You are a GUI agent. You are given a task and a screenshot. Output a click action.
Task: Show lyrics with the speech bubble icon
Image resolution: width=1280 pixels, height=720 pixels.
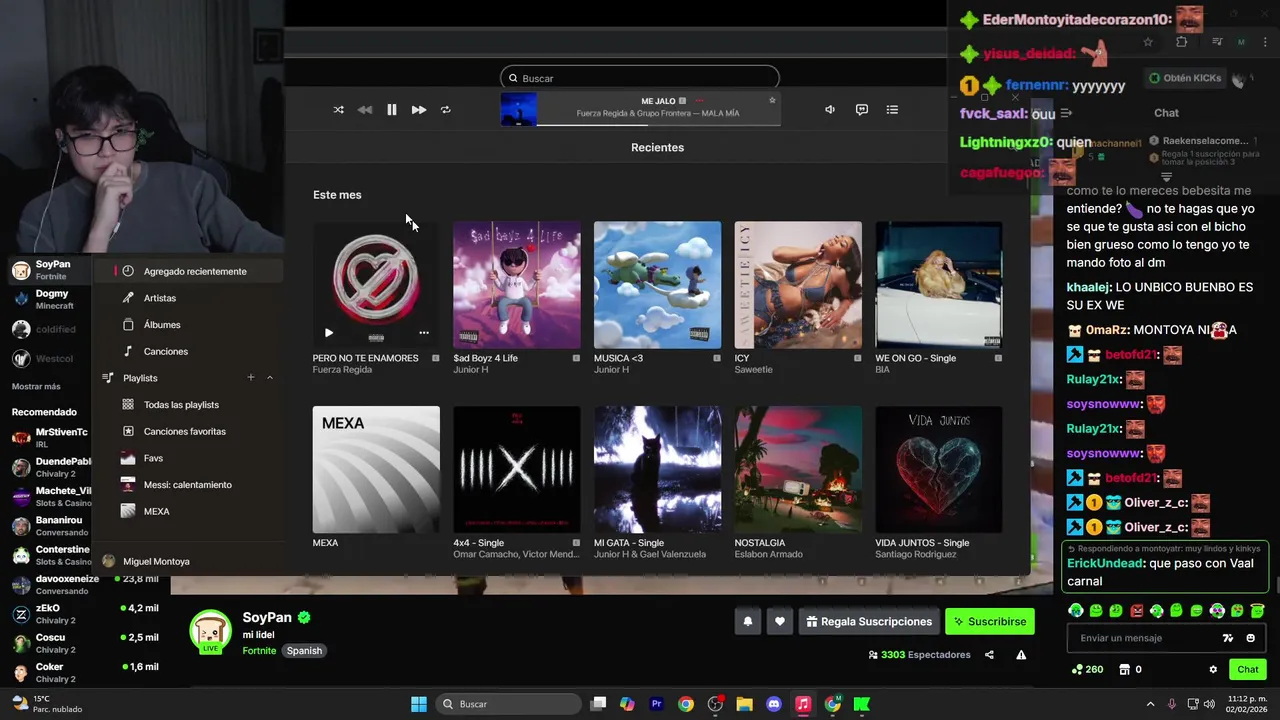coord(862,110)
